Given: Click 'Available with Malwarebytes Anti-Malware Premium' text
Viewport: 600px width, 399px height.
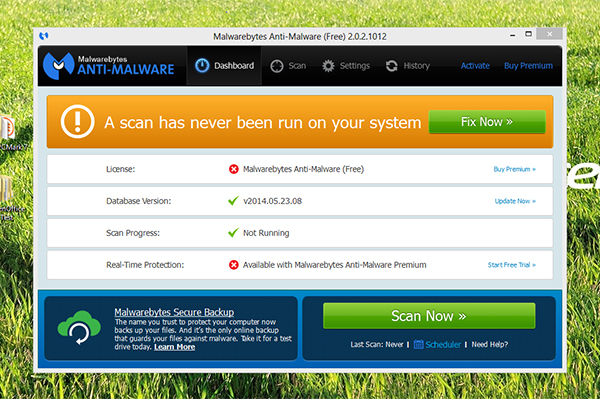Looking at the screenshot, I should (x=334, y=265).
